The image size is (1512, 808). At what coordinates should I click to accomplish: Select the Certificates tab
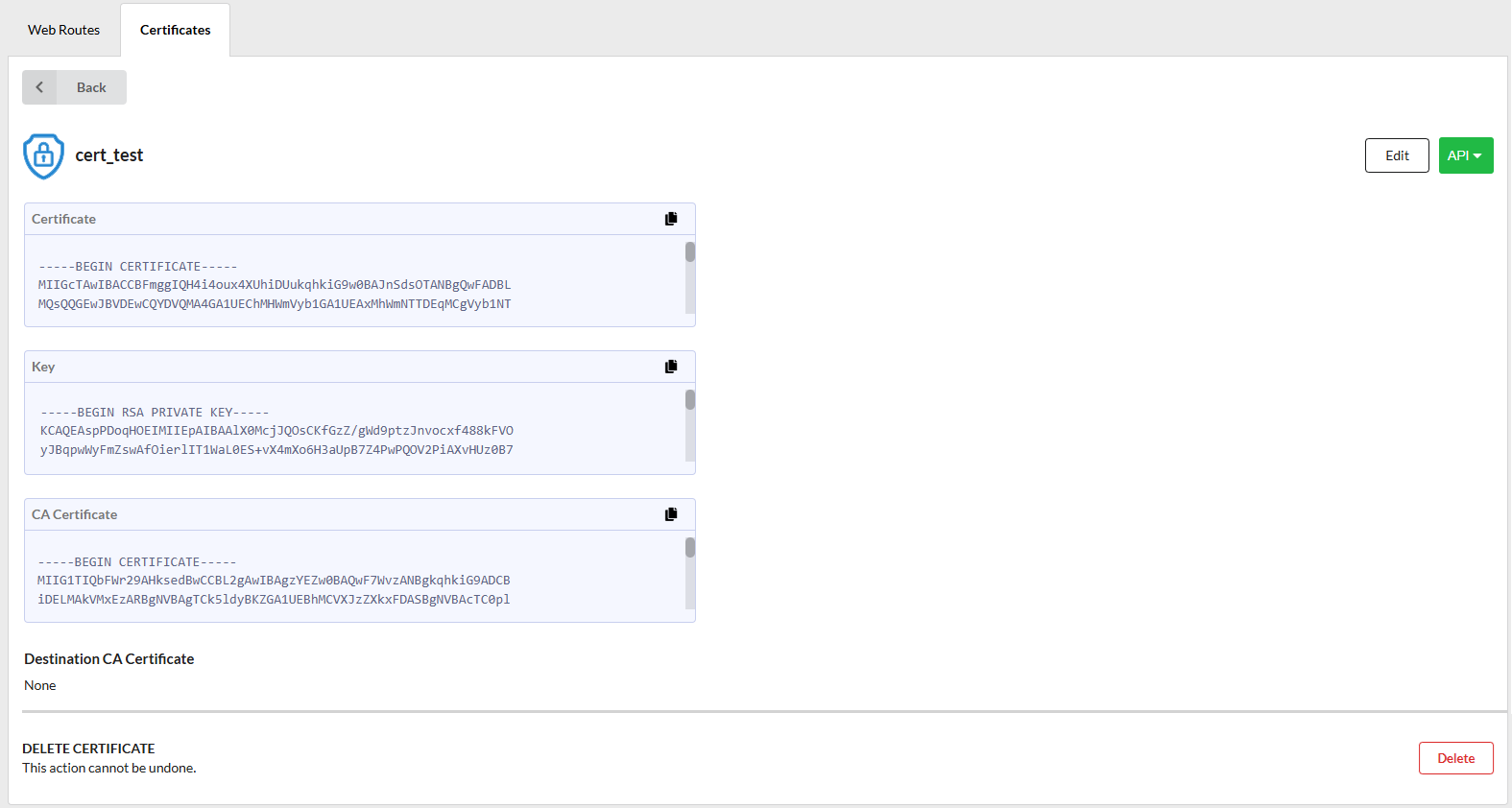[x=175, y=30]
